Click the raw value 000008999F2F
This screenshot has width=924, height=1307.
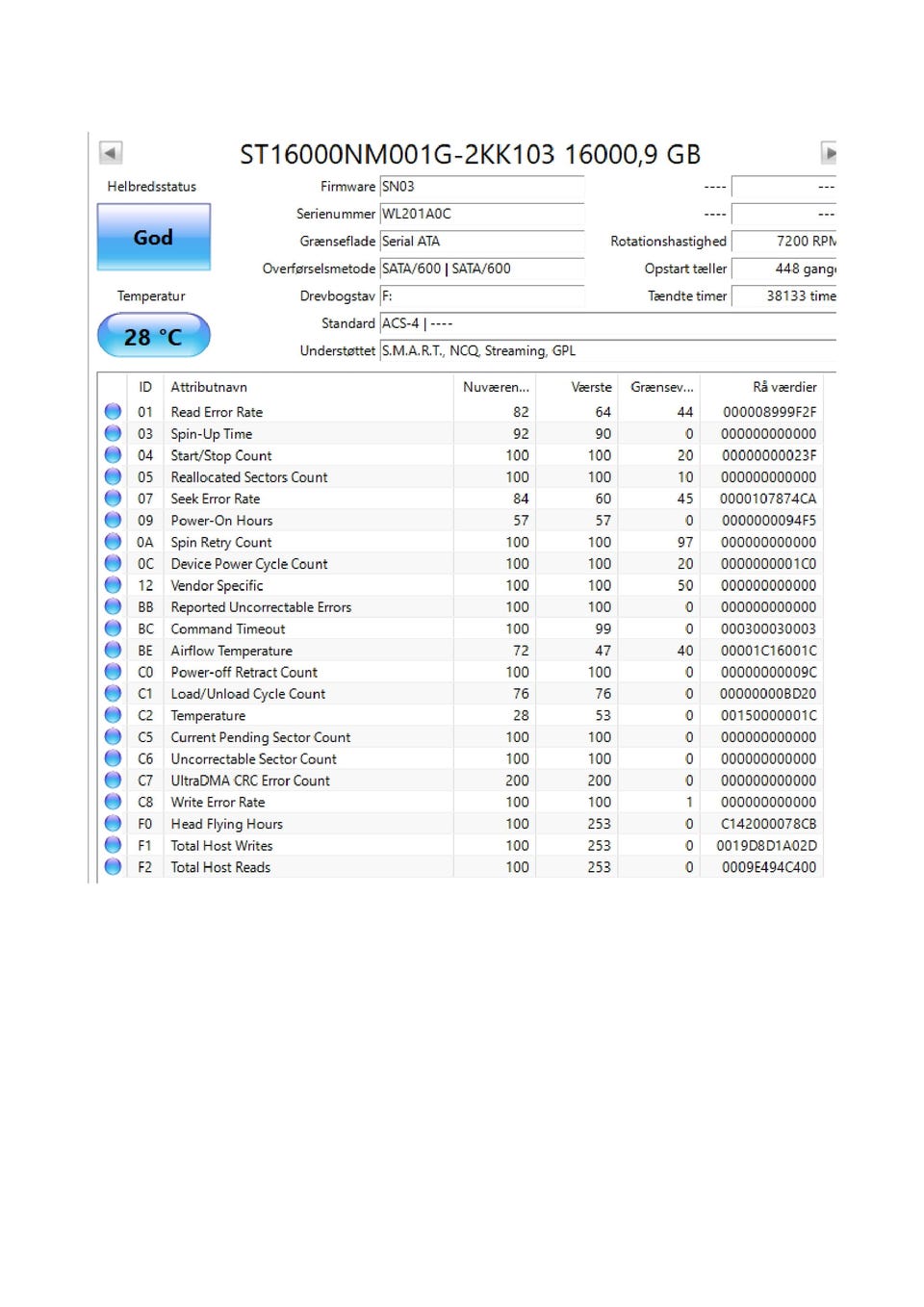769,412
